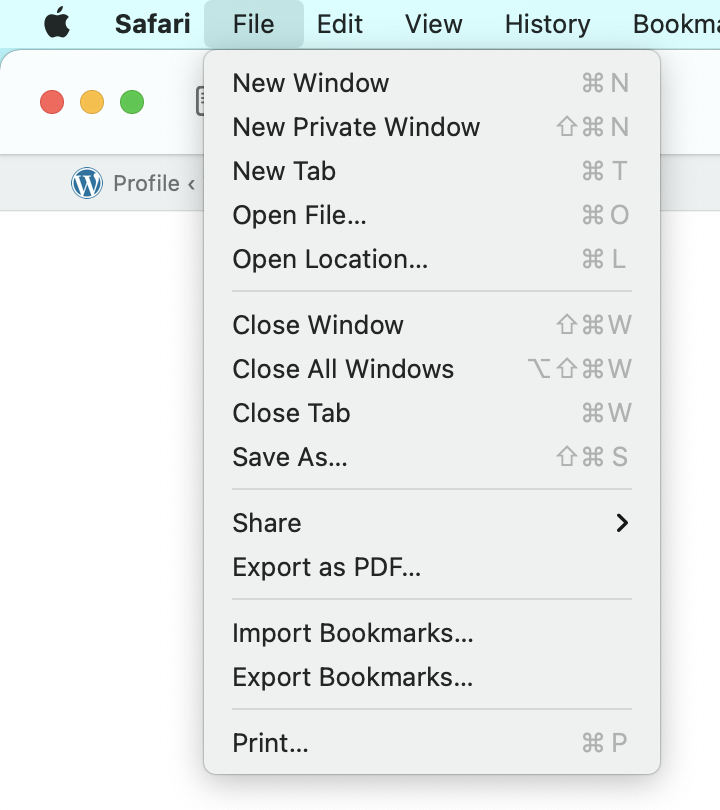Choose New Window
The width and height of the screenshot is (720, 810).
point(432,83)
